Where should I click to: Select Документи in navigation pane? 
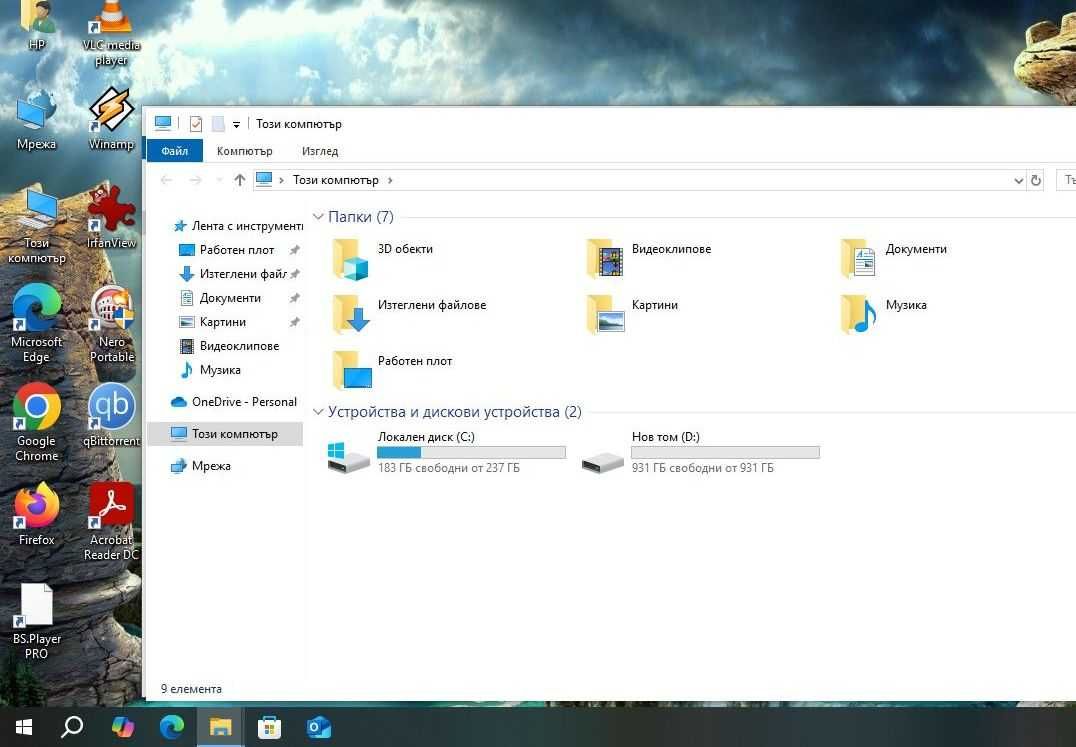click(238, 298)
